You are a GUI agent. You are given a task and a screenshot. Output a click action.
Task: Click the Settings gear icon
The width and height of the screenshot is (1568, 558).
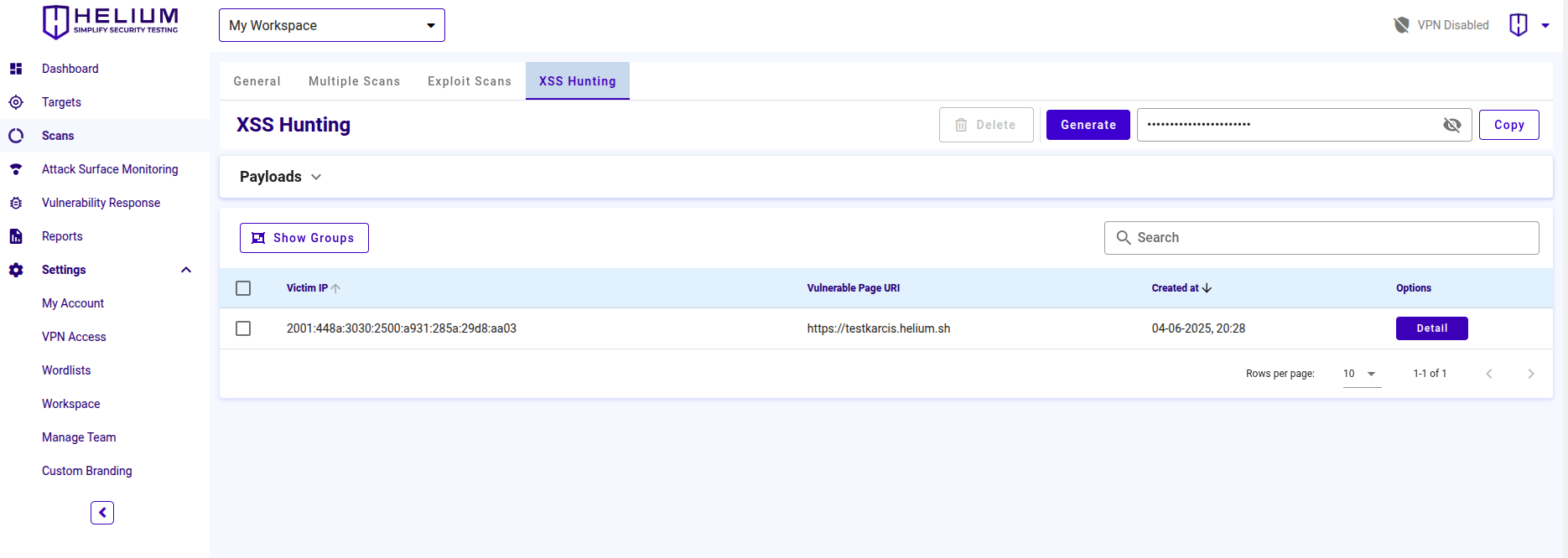[x=16, y=270]
